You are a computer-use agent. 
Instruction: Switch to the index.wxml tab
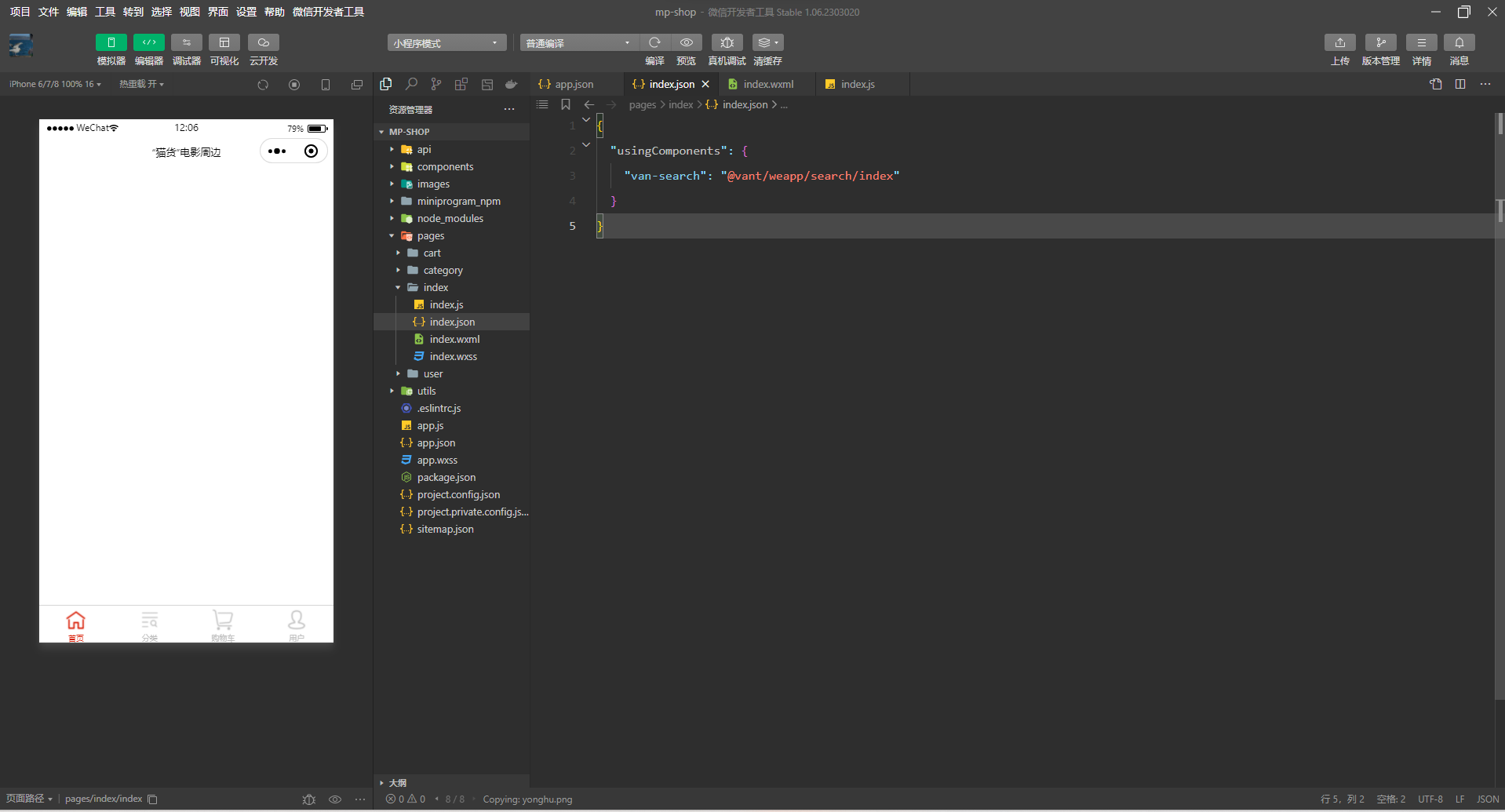click(768, 84)
